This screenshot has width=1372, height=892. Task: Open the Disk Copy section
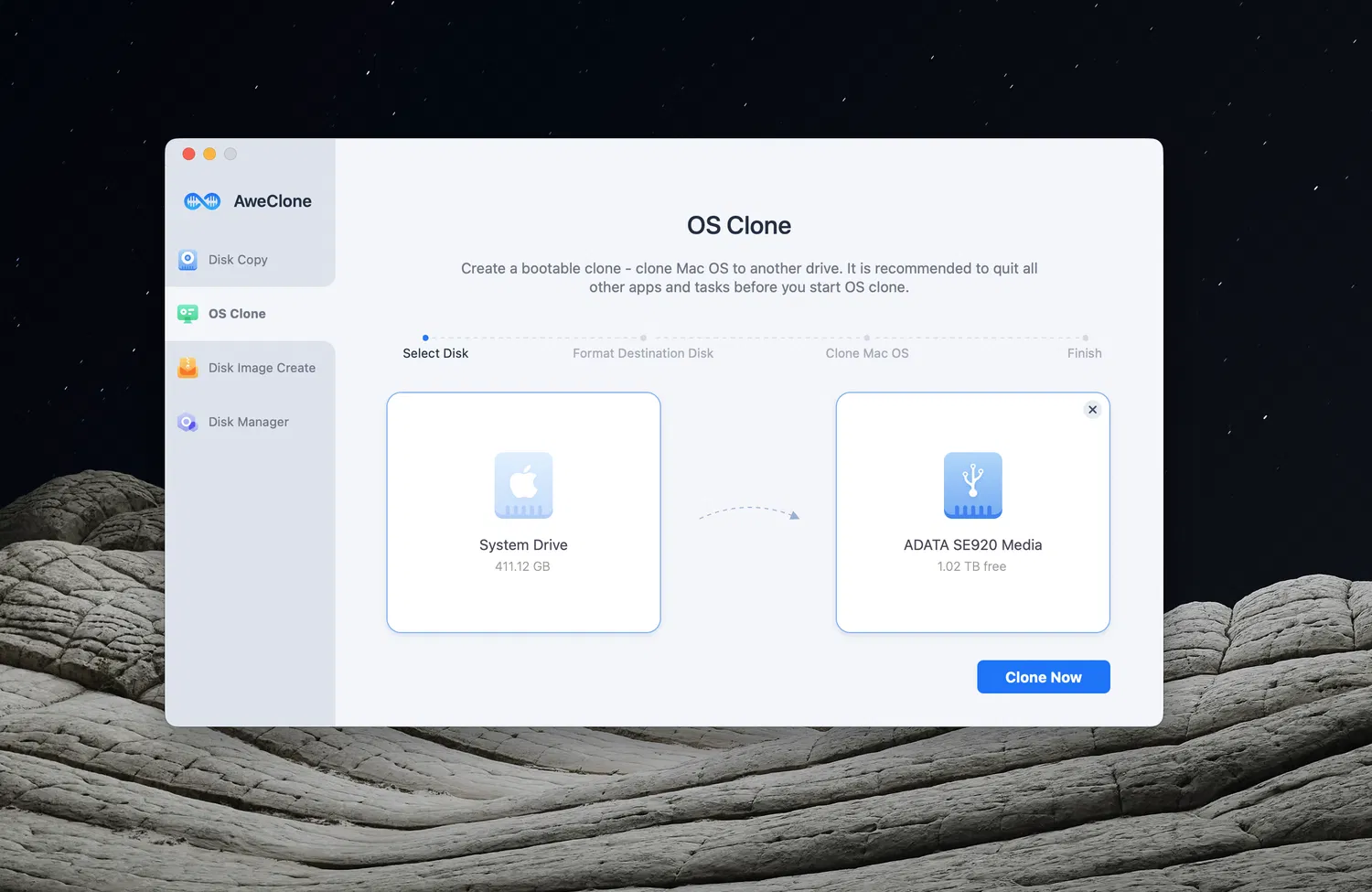click(250, 260)
